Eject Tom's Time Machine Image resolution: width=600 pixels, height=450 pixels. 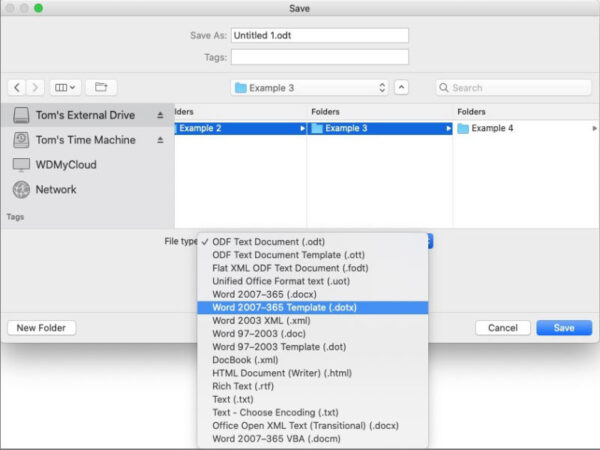160,140
